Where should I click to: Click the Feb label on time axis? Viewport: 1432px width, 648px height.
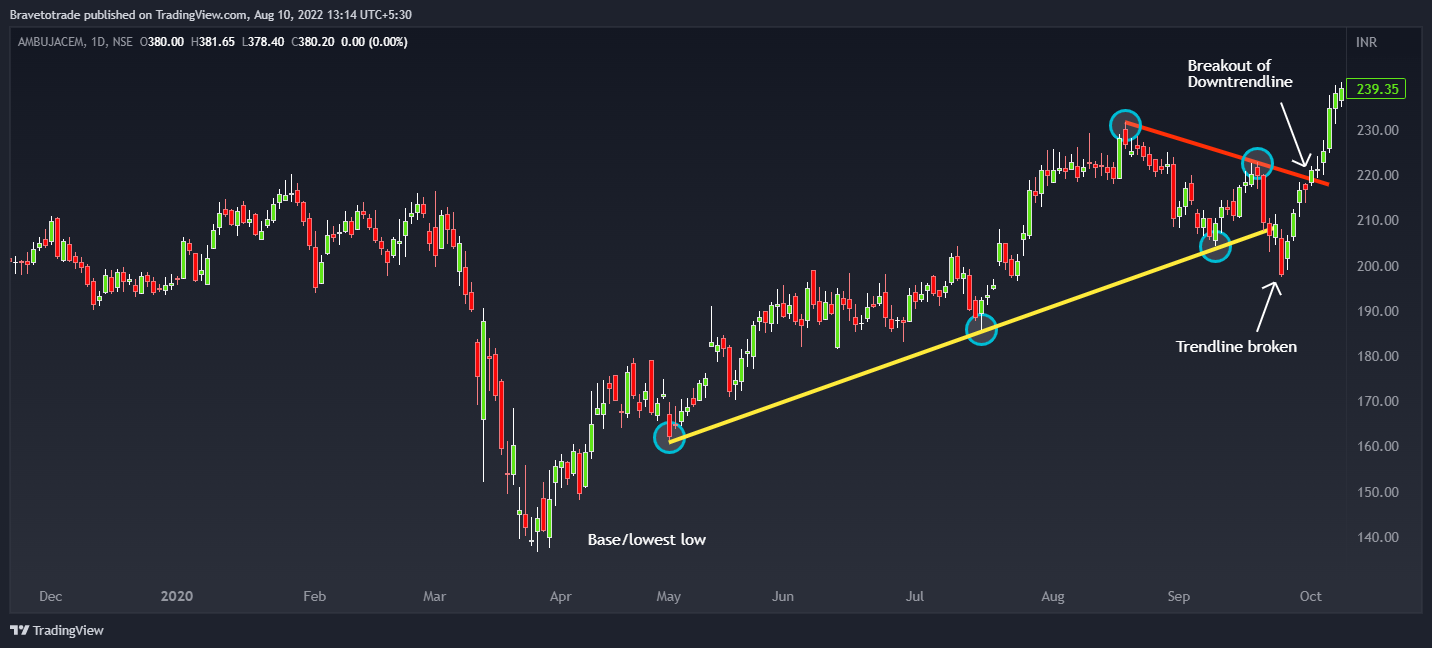tap(314, 596)
